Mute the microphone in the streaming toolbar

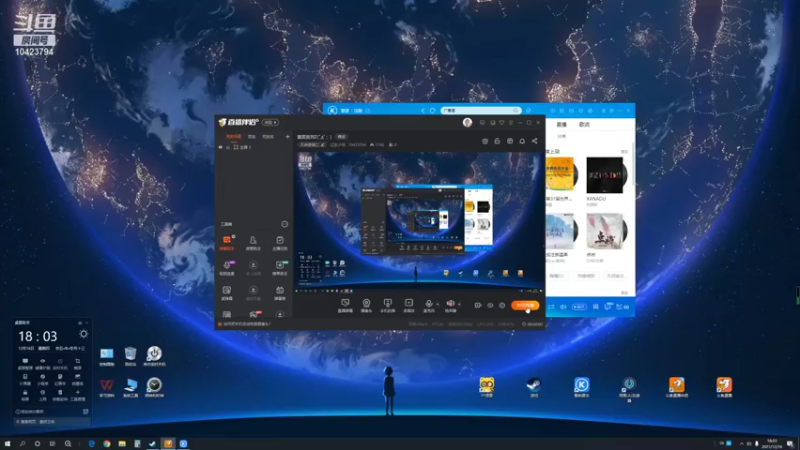(x=429, y=305)
